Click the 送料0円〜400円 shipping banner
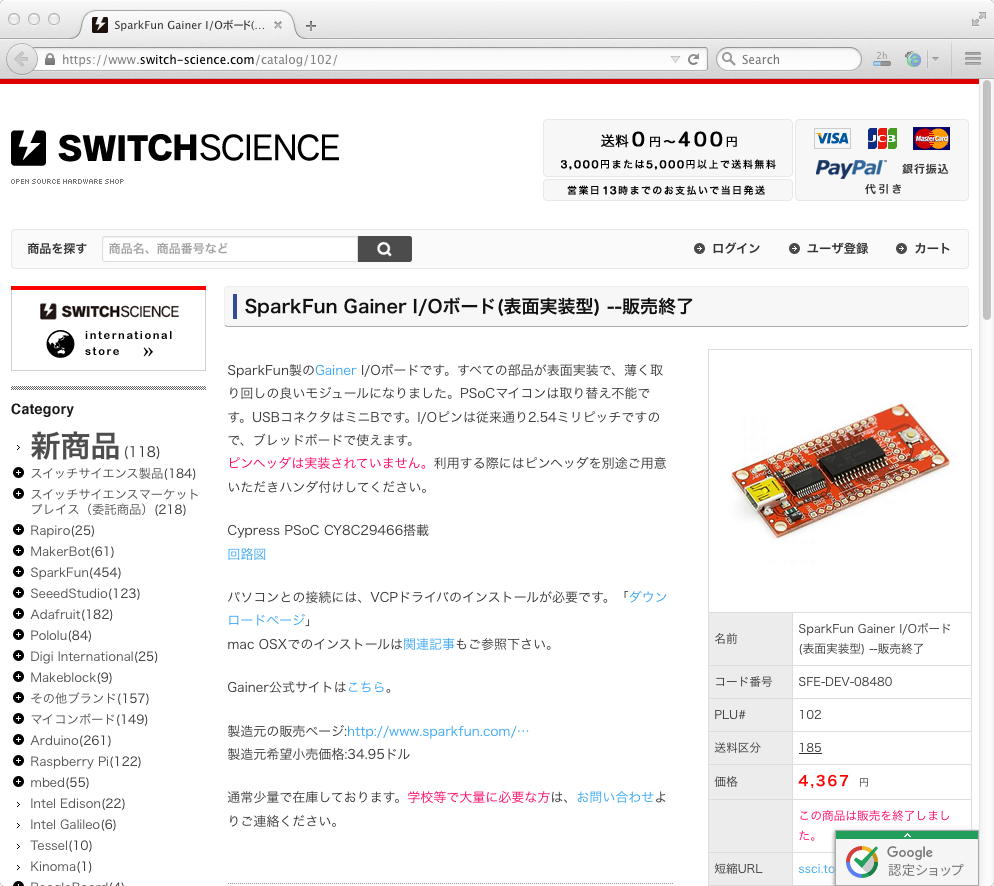The image size is (994, 886). coord(668,149)
